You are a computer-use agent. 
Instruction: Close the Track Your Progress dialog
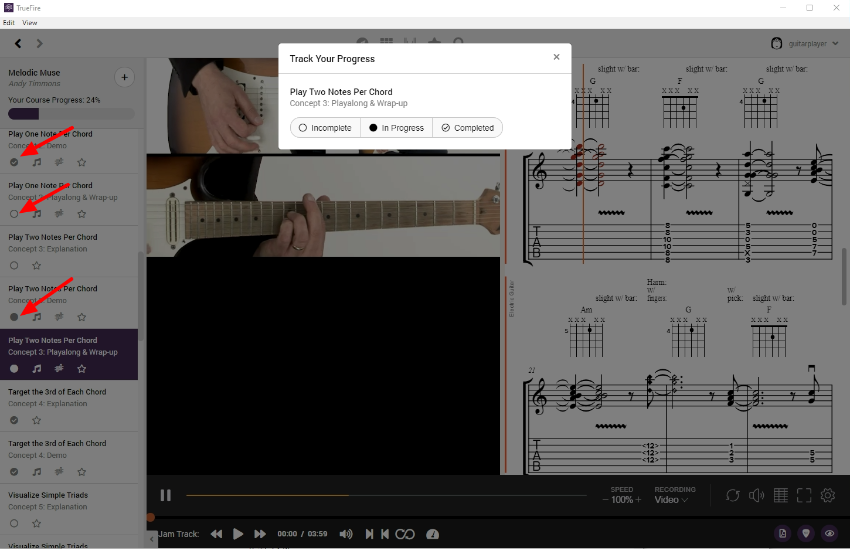[x=556, y=57]
